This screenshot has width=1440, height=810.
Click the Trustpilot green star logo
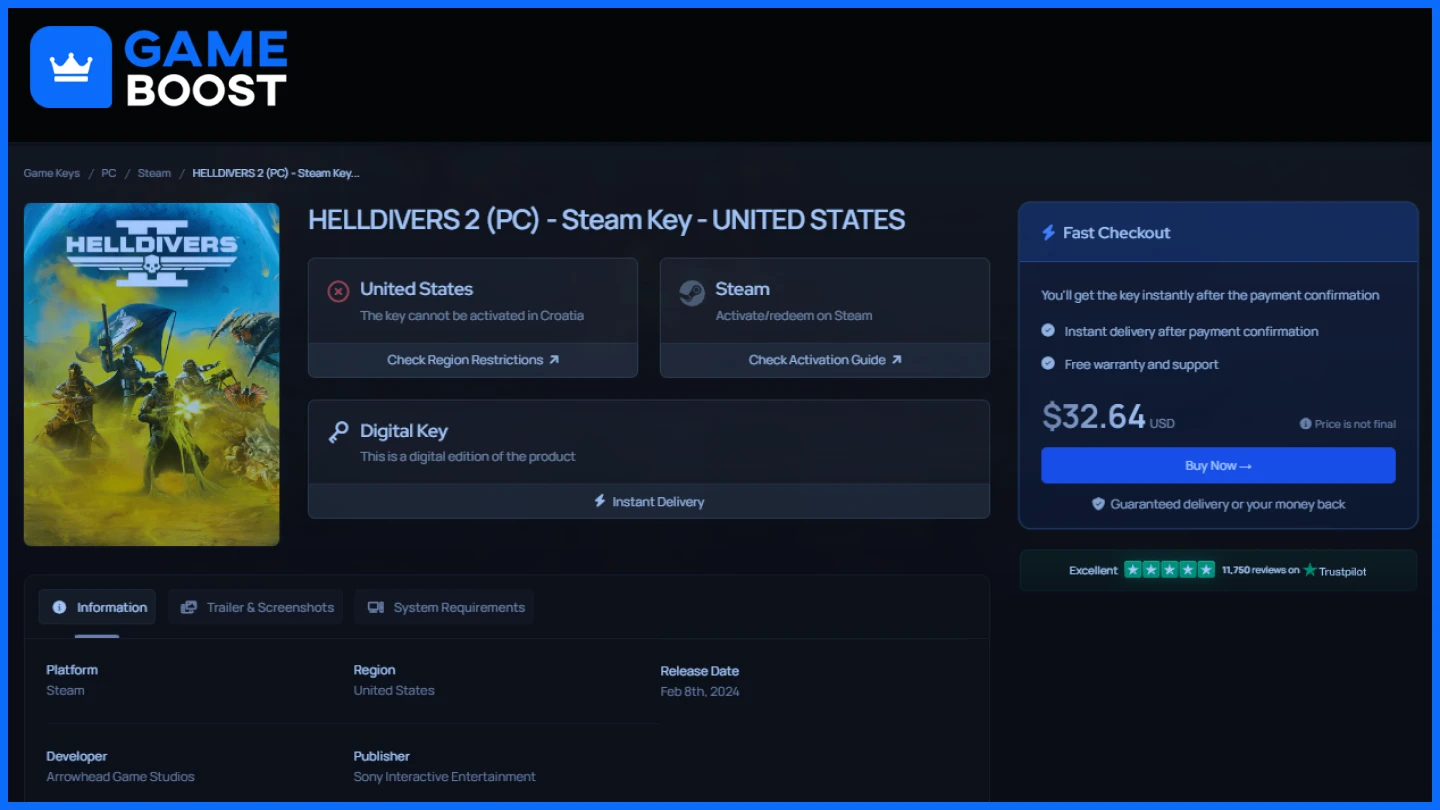1310,570
